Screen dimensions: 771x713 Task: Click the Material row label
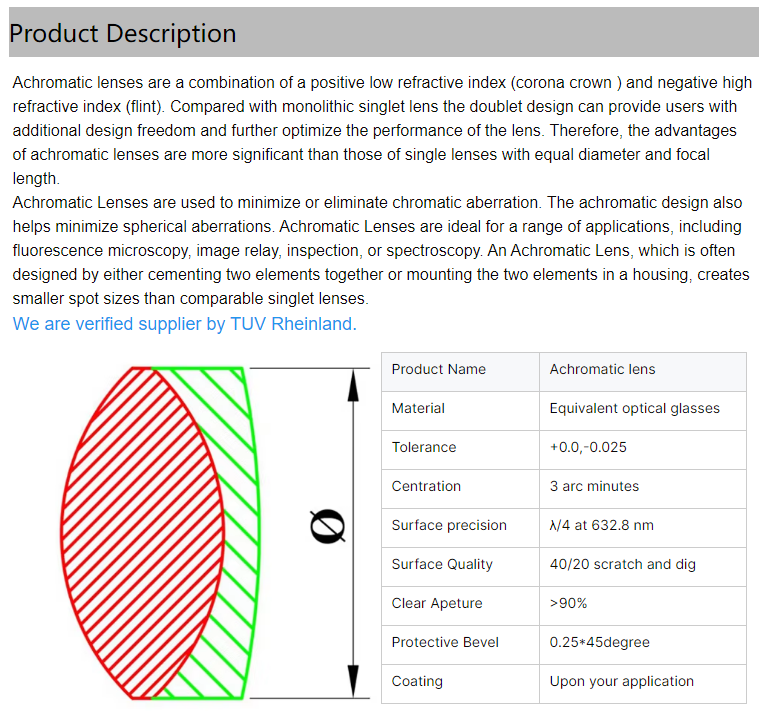tap(418, 408)
